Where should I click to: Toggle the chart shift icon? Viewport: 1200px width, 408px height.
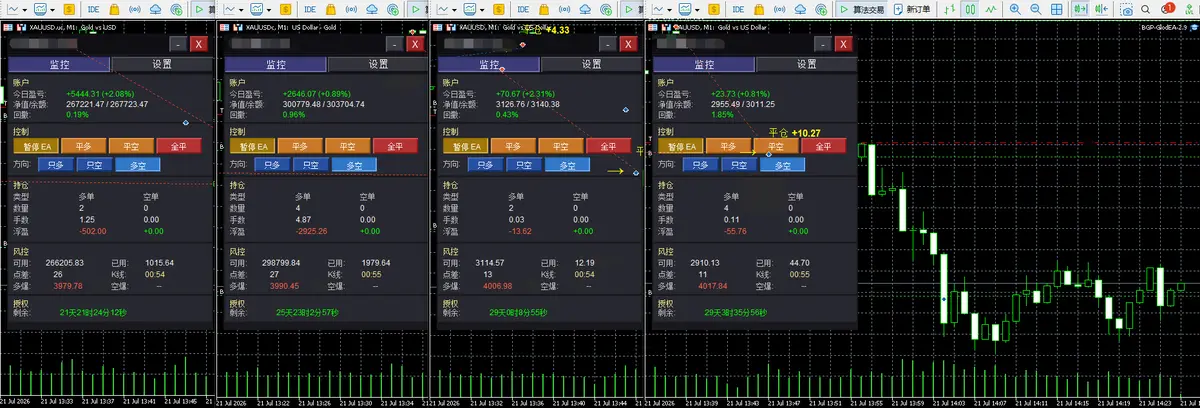[x=1101, y=9]
